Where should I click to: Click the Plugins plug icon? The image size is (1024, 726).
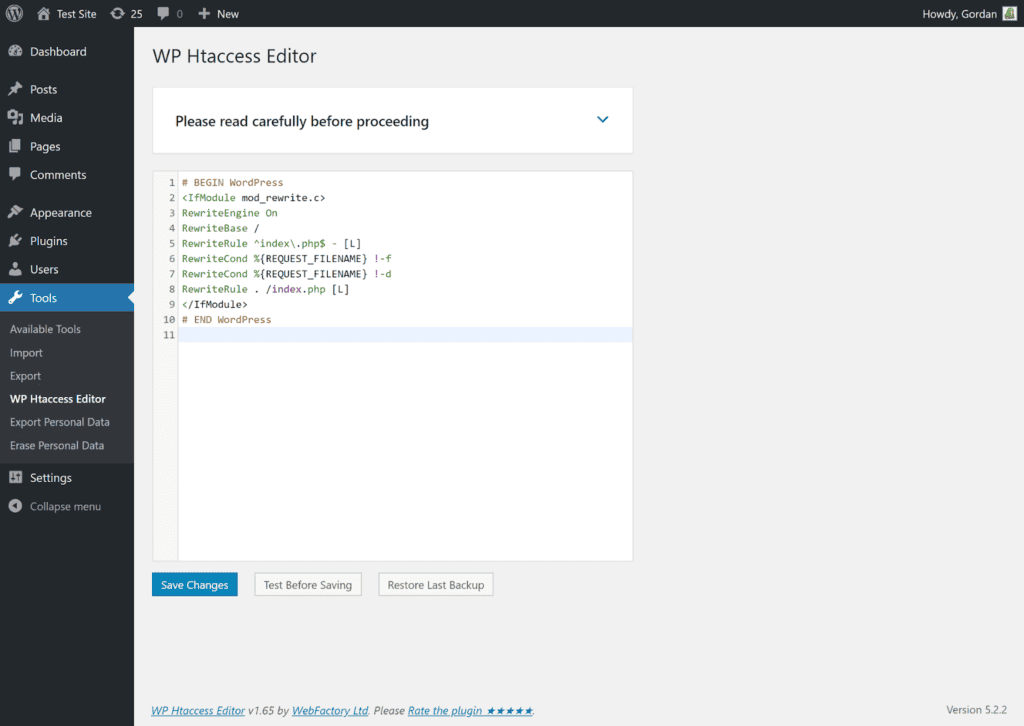pos(16,240)
